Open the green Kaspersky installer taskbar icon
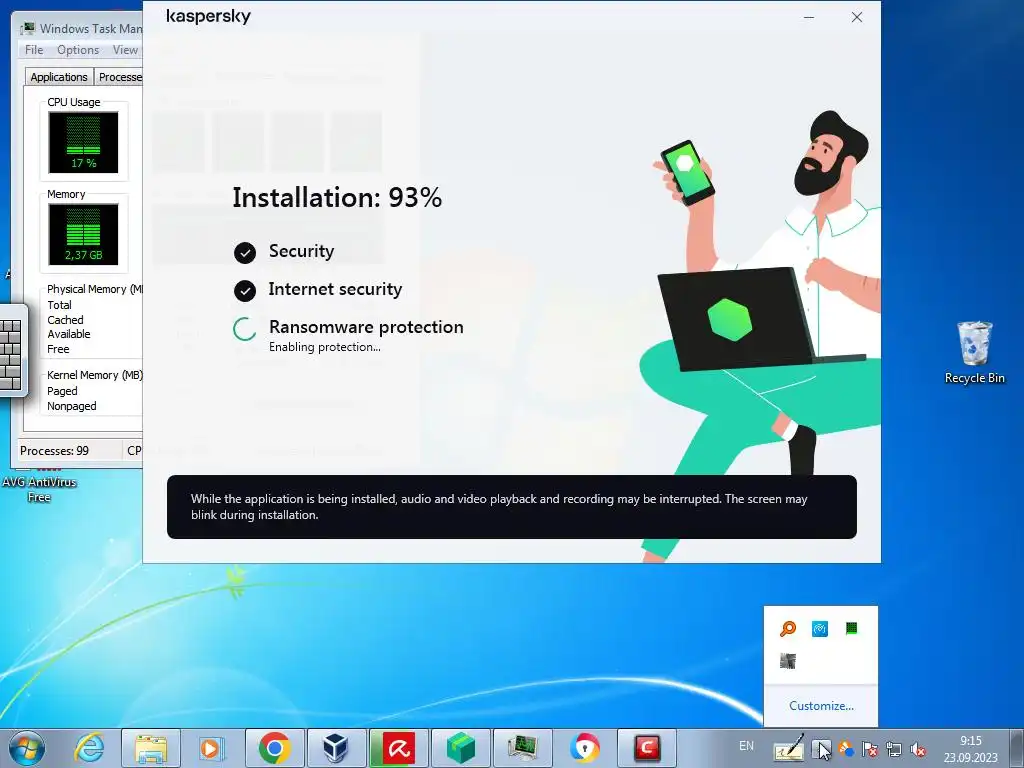 460,748
